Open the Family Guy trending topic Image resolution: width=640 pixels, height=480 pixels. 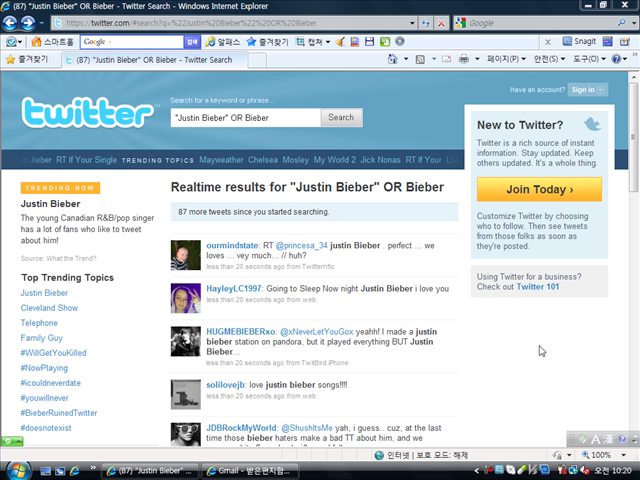click(42, 338)
